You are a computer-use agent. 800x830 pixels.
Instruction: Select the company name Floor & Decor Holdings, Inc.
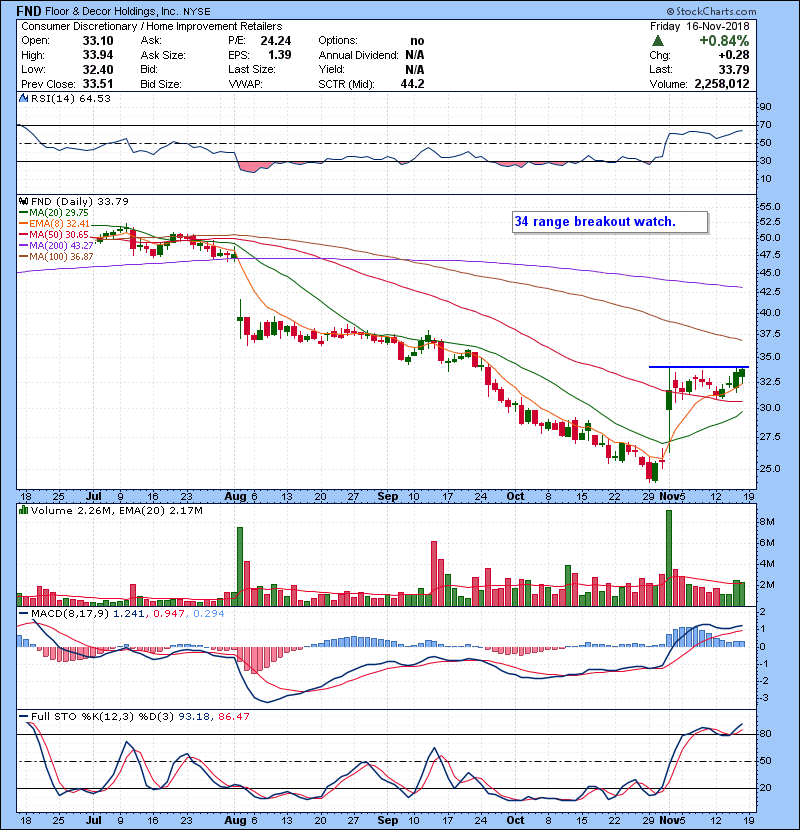tap(112, 11)
